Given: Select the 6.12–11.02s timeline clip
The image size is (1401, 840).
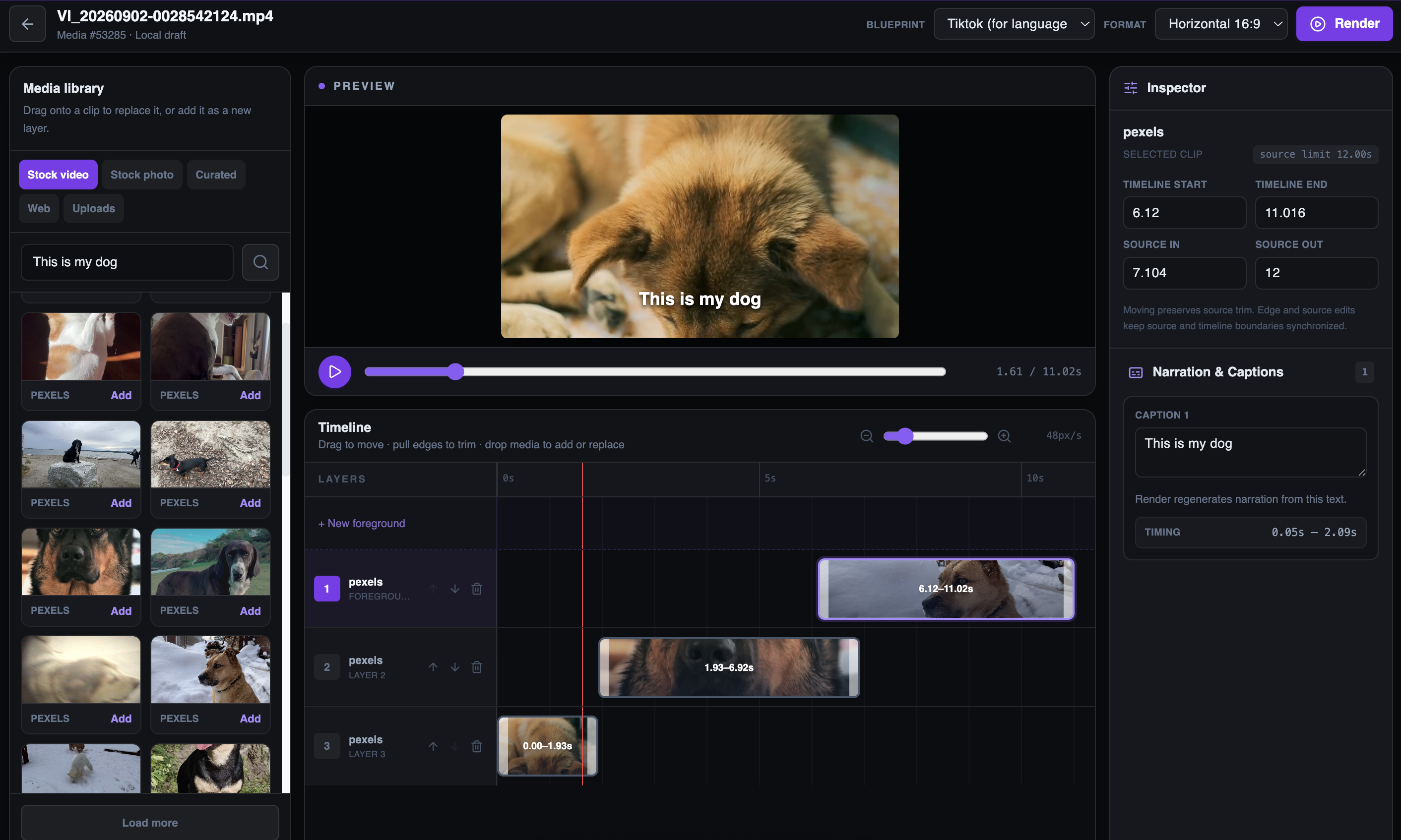Looking at the screenshot, I should pyautogui.click(x=946, y=589).
